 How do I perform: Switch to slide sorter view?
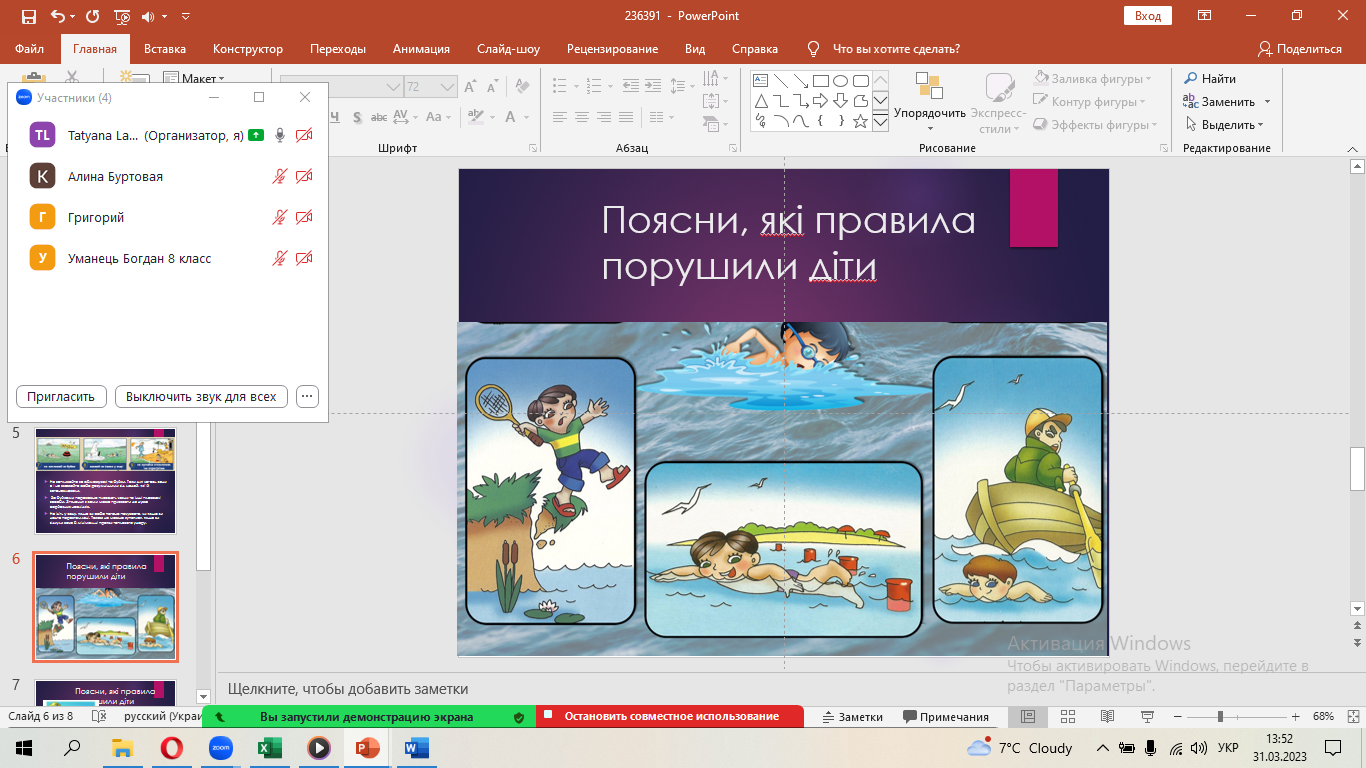(1067, 717)
